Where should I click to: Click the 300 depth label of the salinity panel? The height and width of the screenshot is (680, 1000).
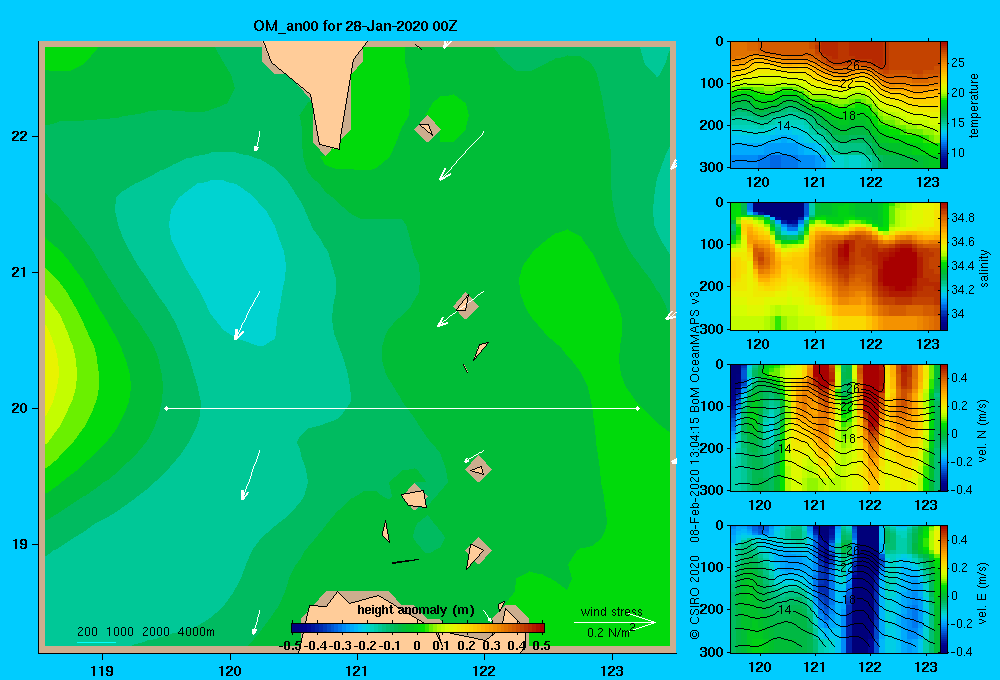(x=712, y=329)
